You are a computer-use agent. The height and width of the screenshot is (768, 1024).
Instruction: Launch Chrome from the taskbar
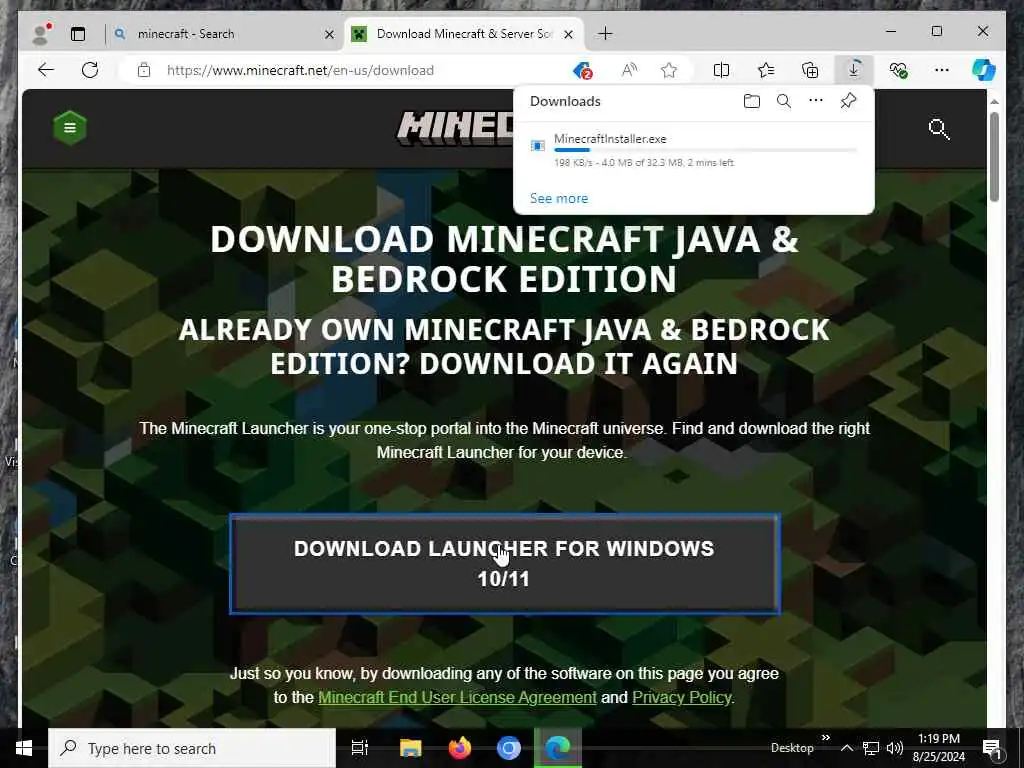click(x=509, y=748)
